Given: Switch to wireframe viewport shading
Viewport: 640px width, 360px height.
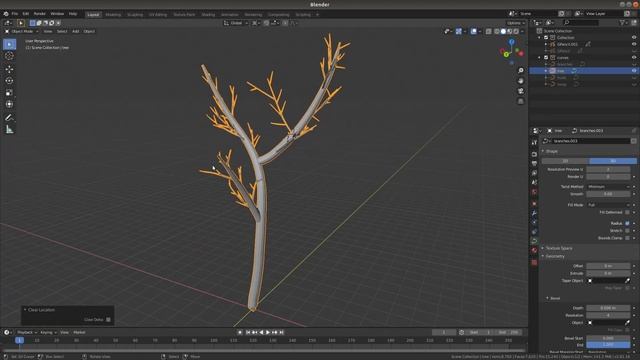Looking at the screenshot, I should tap(497, 31).
